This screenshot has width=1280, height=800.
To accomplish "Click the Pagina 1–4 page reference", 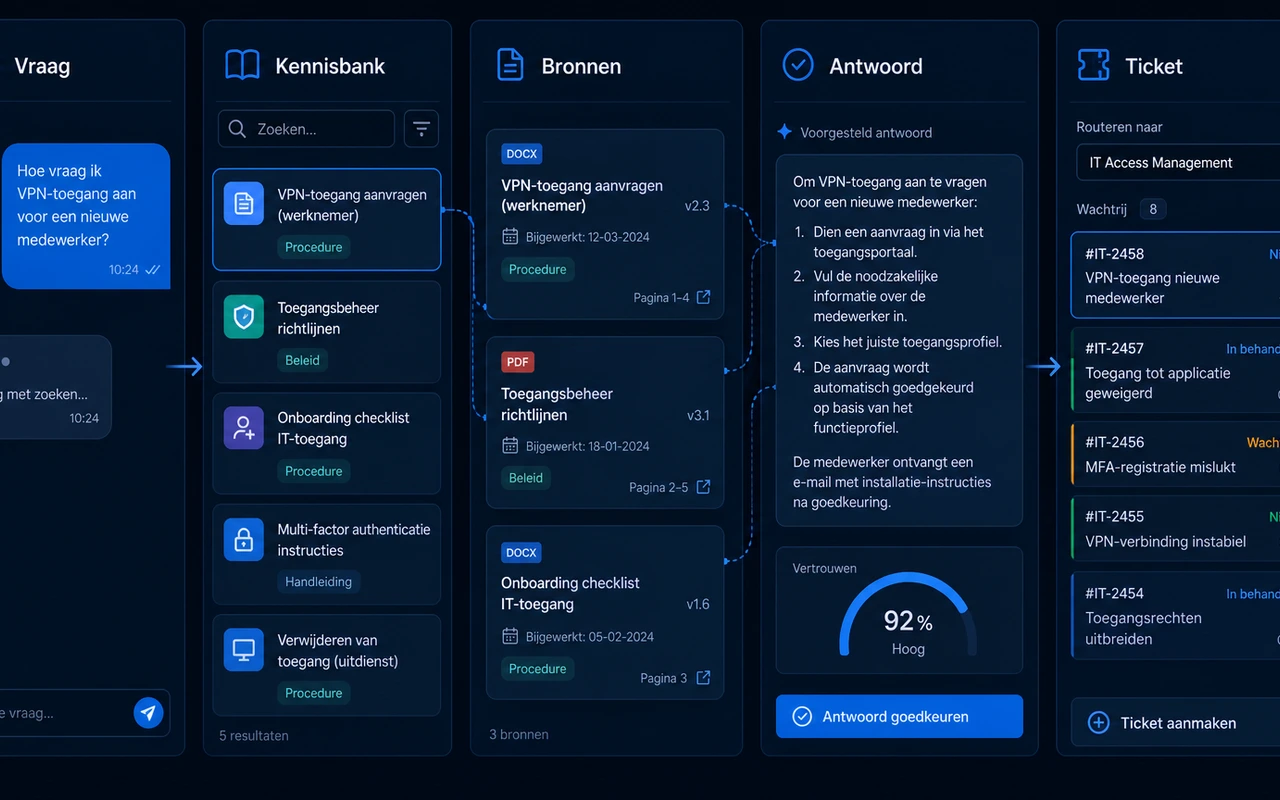I will click(661, 297).
